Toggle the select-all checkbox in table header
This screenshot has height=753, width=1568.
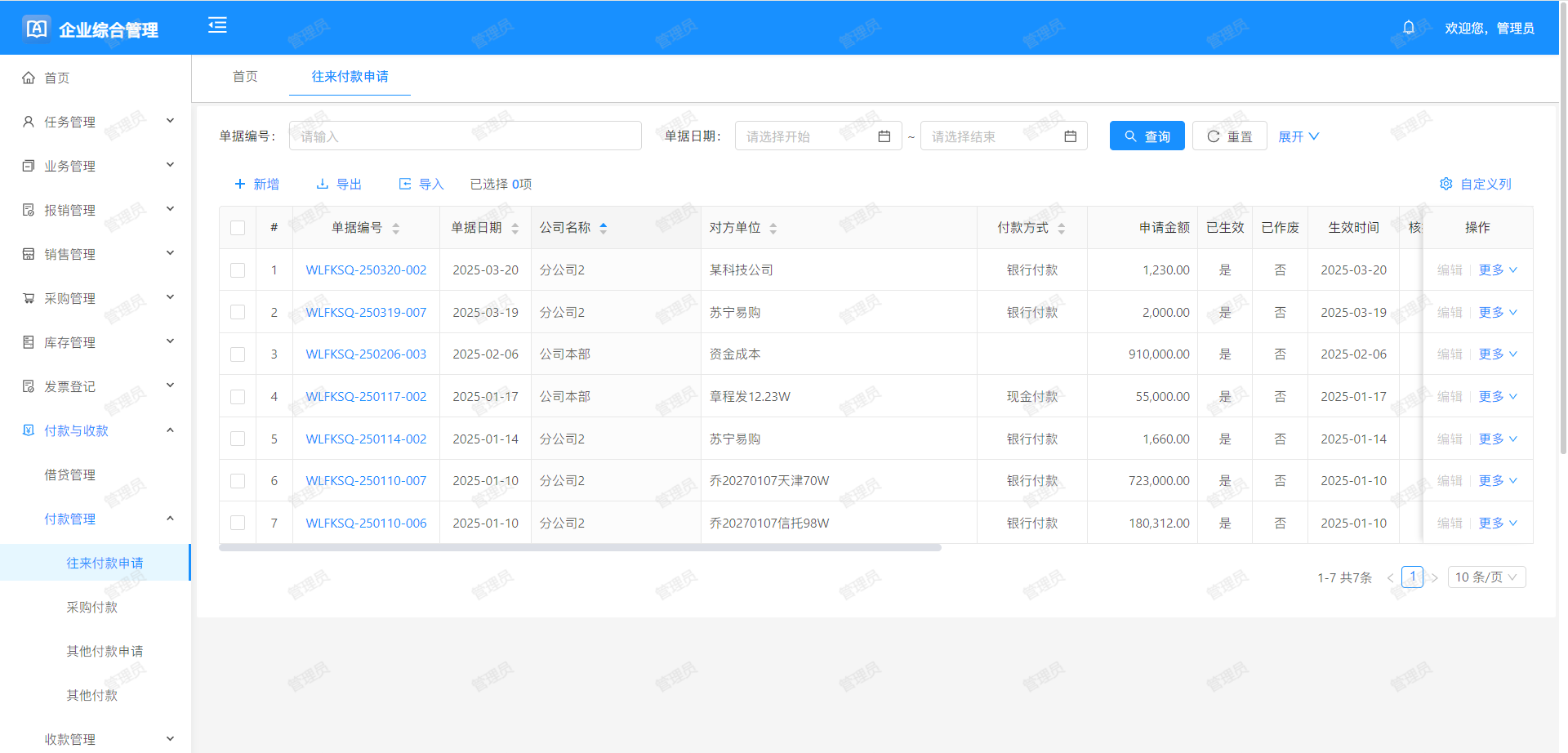[238, 228]
